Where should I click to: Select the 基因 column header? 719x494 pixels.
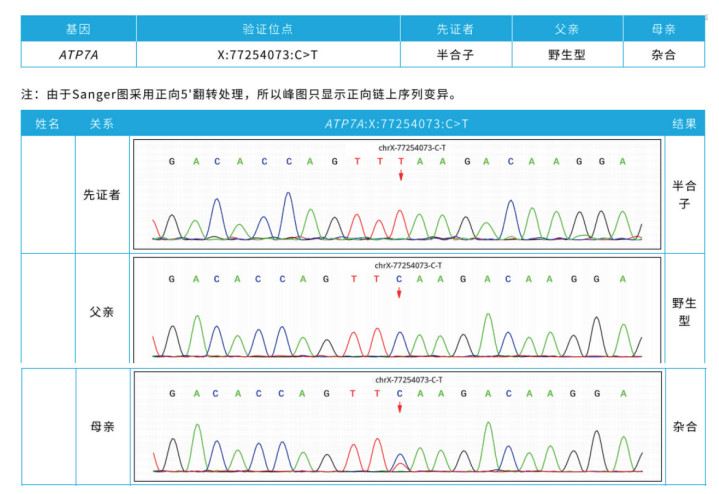pyautogui.click(x=78, y=28)
